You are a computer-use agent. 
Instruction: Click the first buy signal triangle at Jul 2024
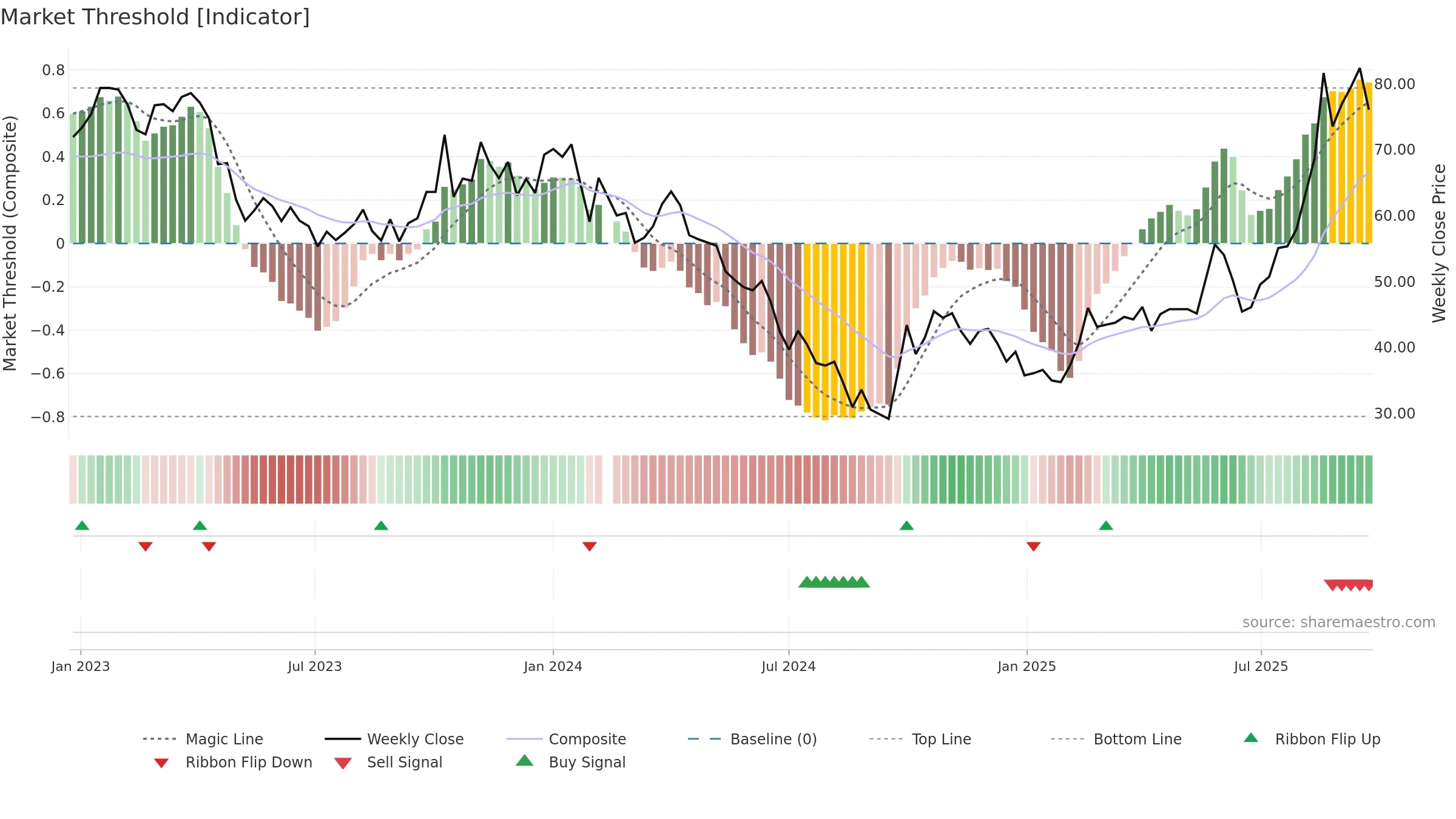(x=806, y=582)
